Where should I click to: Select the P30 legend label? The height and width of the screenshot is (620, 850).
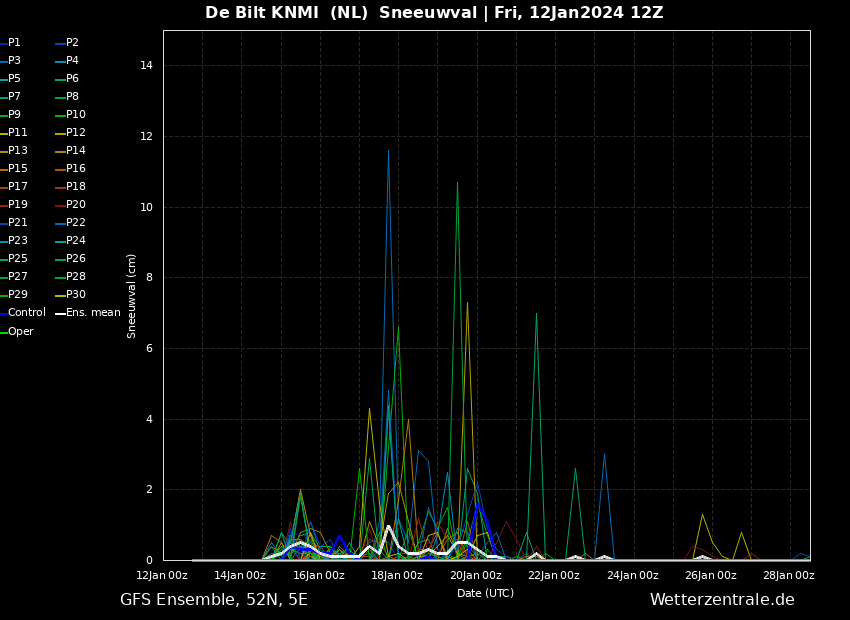pyautogui.click(x=75, y=295)
